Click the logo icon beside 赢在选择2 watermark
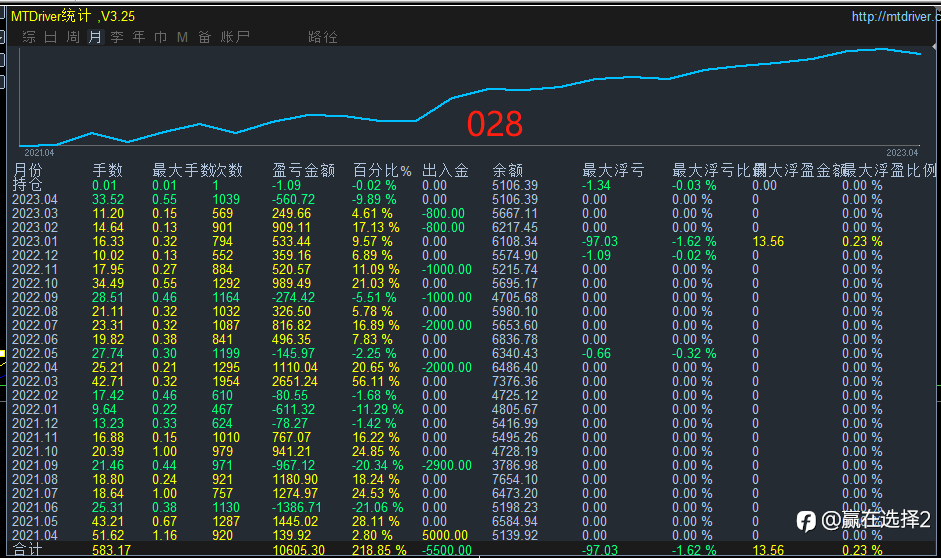Viewport: 941px width, 558px height. pyautogui.click(x=806, y=521)
